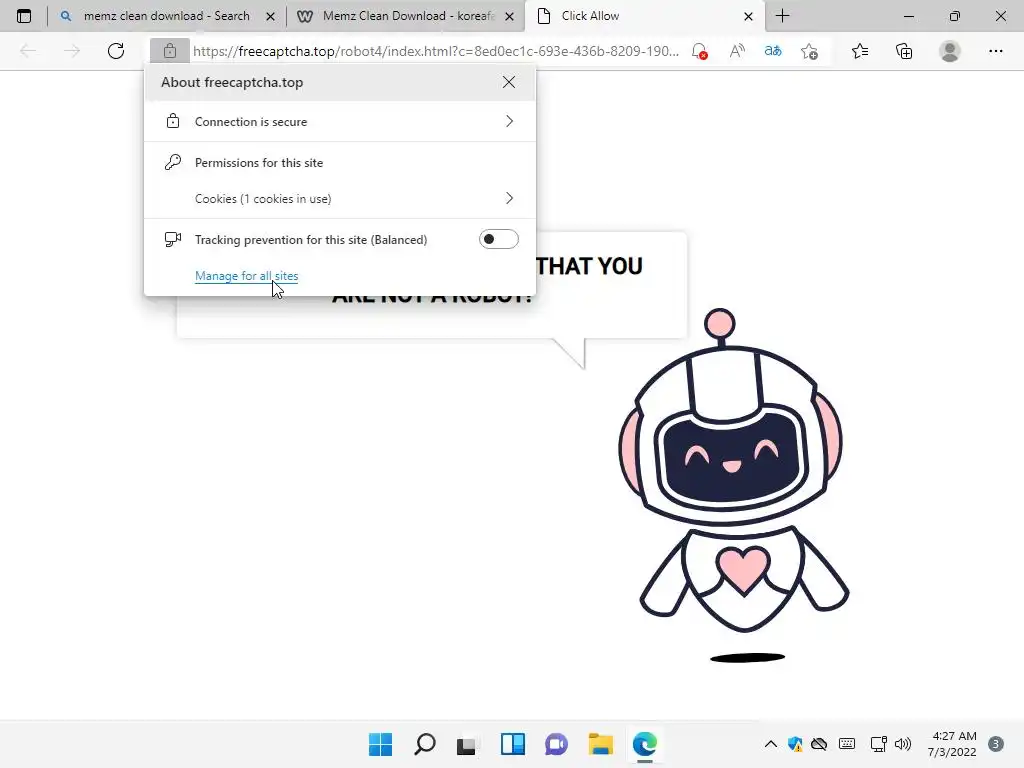Viewport: 1024px width, 768px height.
Task: Open clock showing 4:27 AM 7/3/2022
Action: pyautogui.click(x=952, y=744)
